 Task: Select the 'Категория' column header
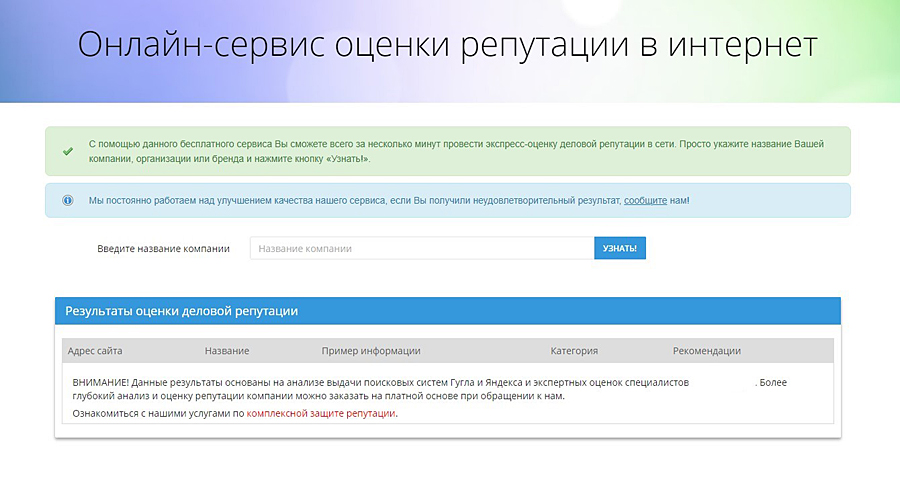pos(574,351)
